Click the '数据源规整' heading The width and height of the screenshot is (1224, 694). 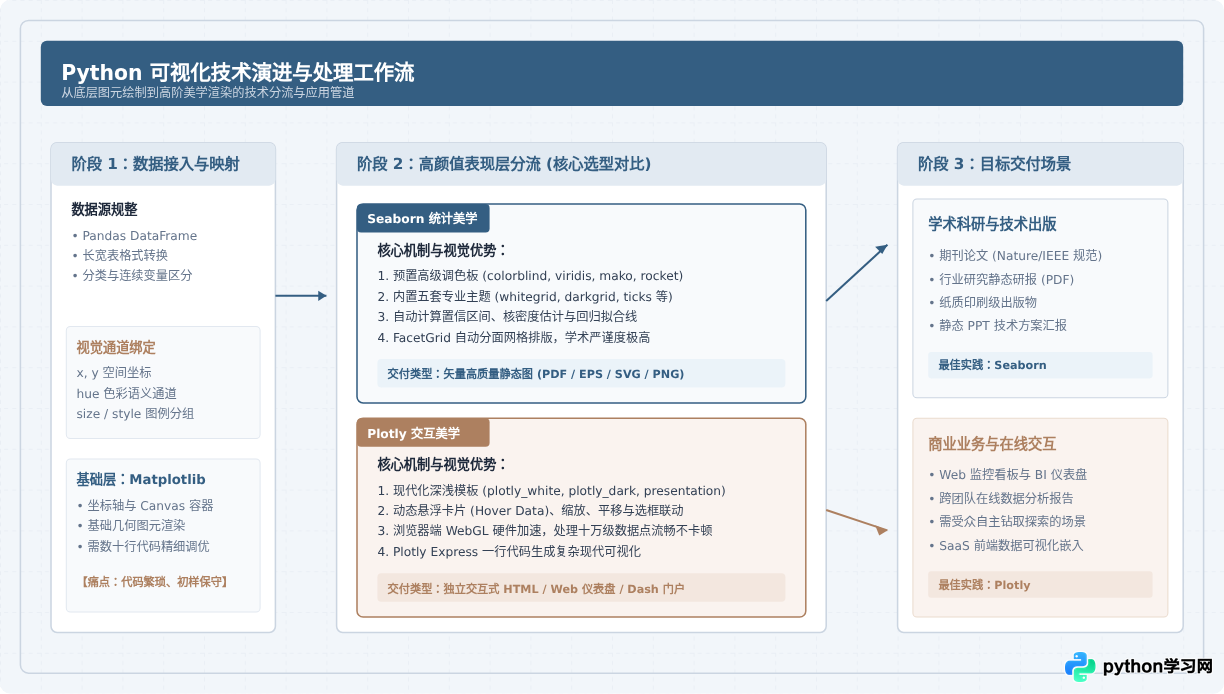pyautogui.click(x=104, y=209)
